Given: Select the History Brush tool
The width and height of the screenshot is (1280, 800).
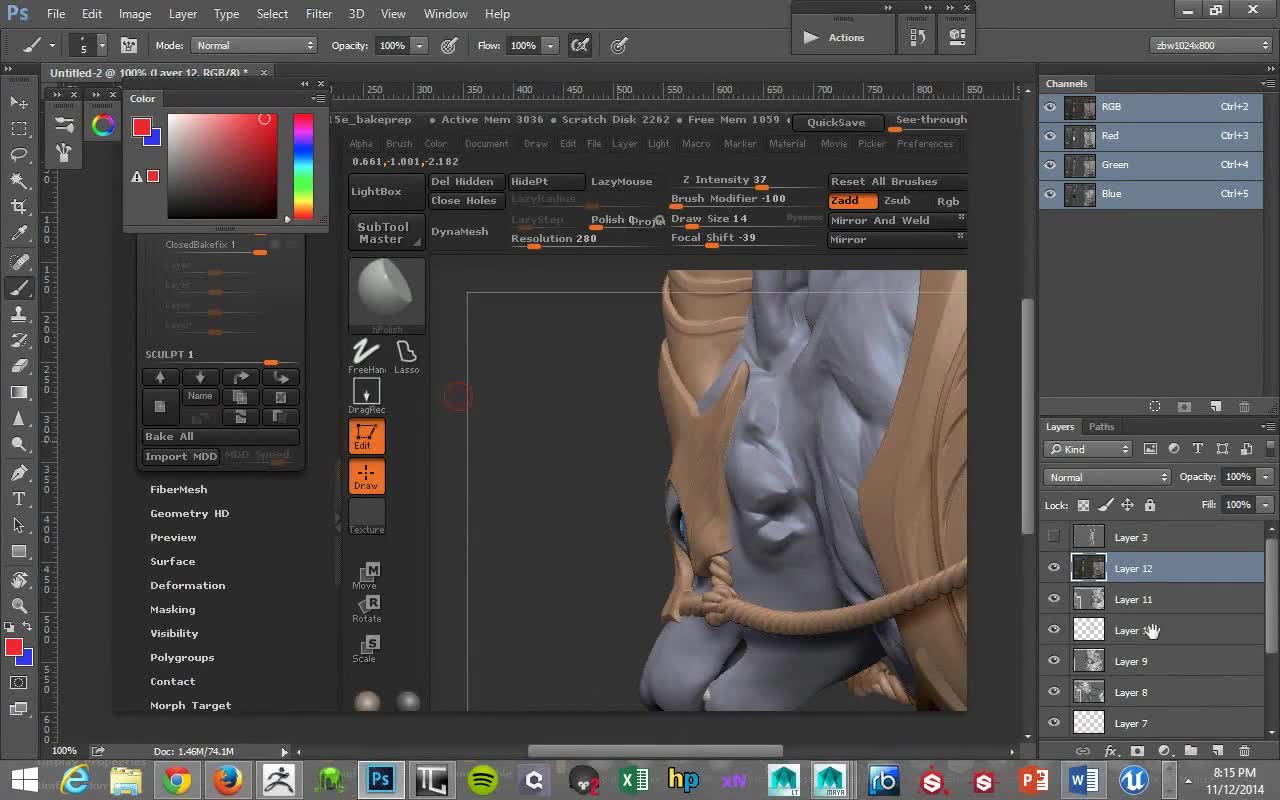Looking at the screenshot, I should click(19, 340).
